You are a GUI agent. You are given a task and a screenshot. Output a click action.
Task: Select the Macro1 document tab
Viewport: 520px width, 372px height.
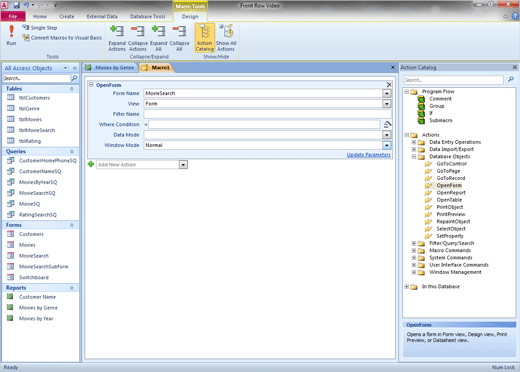click(x=156, y=68)
